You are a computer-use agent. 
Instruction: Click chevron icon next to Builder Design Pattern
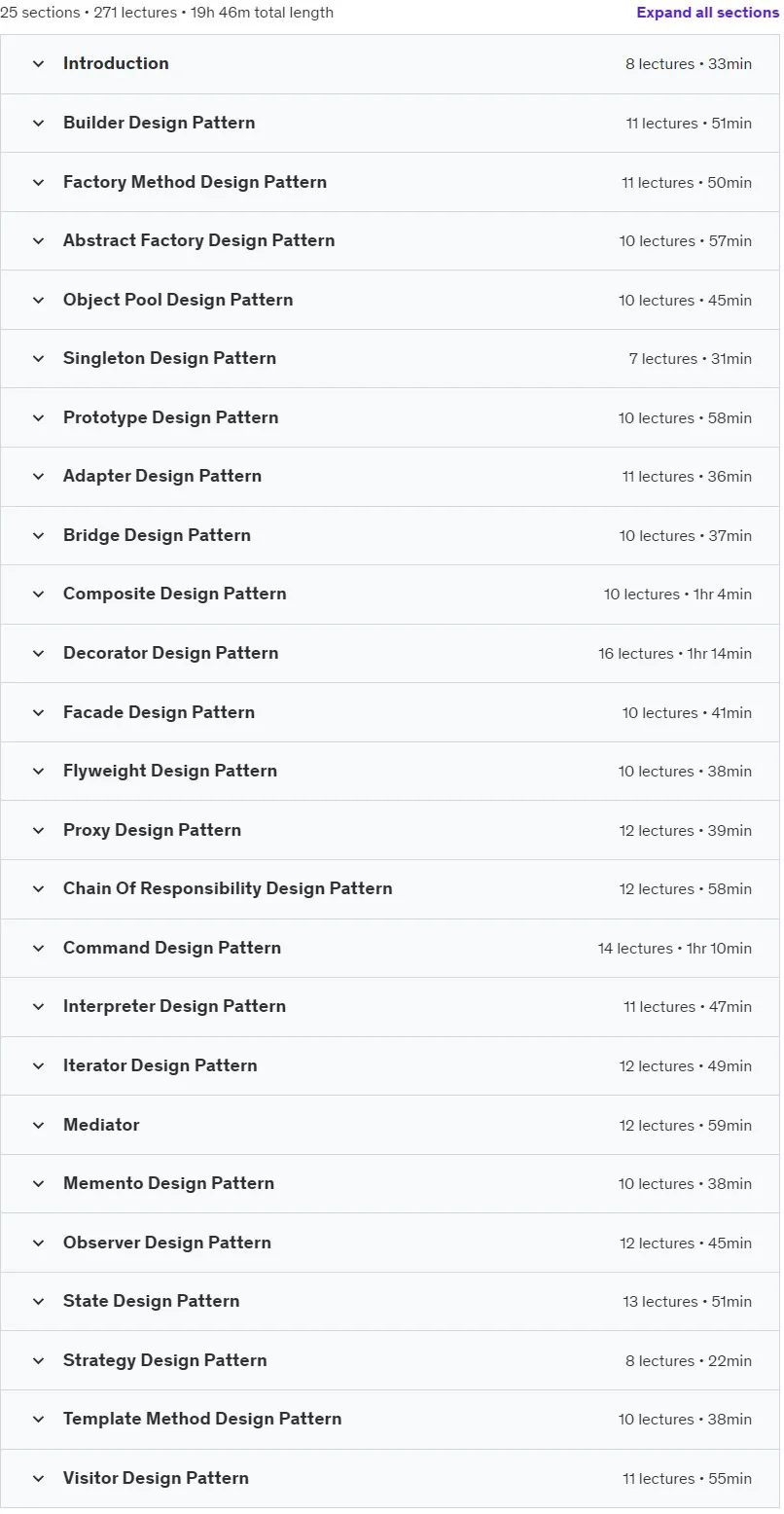pyautogui.click(x=39, y=124)
